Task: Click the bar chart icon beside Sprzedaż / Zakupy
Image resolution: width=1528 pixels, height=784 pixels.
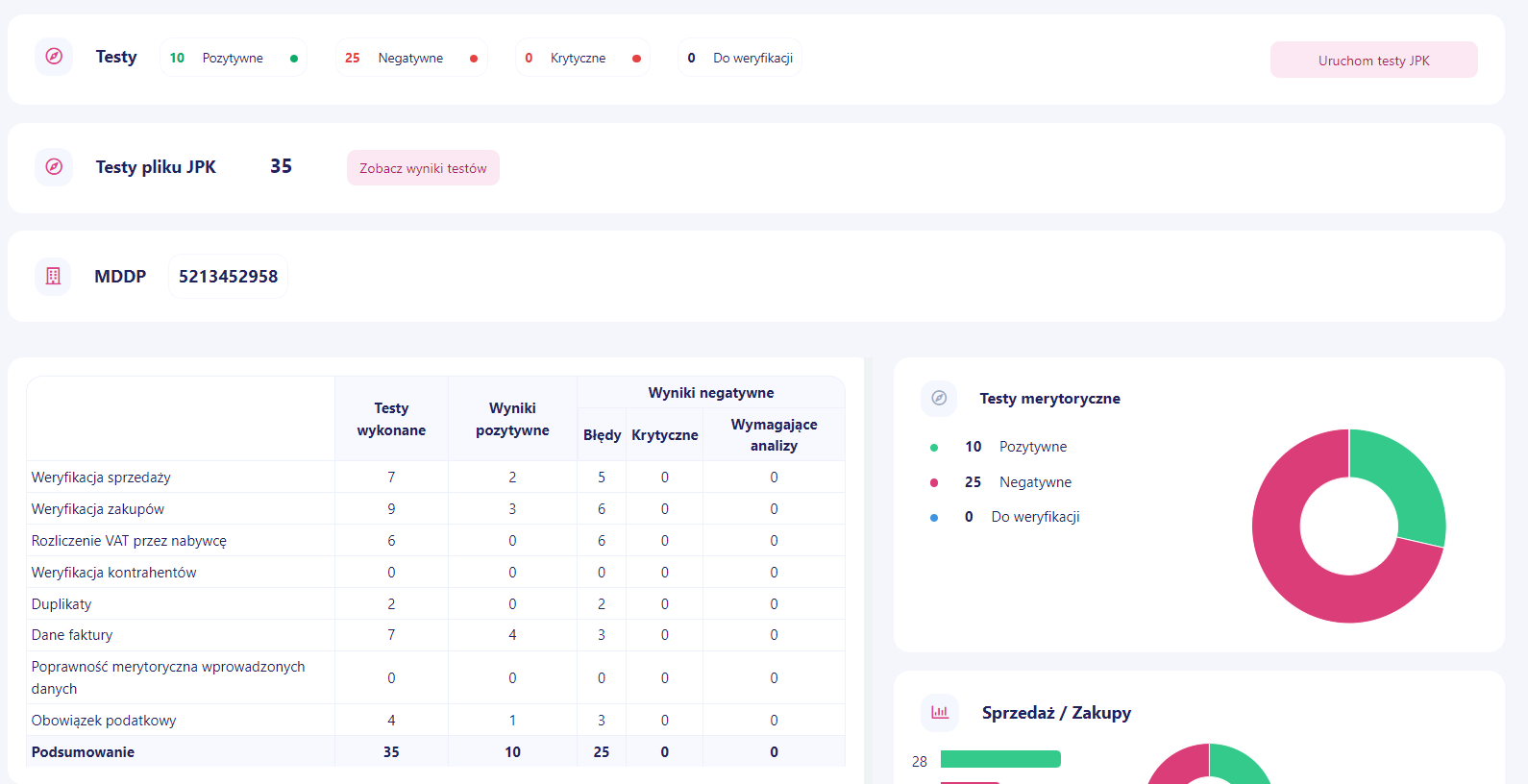Action: click(x=940, y=713)
